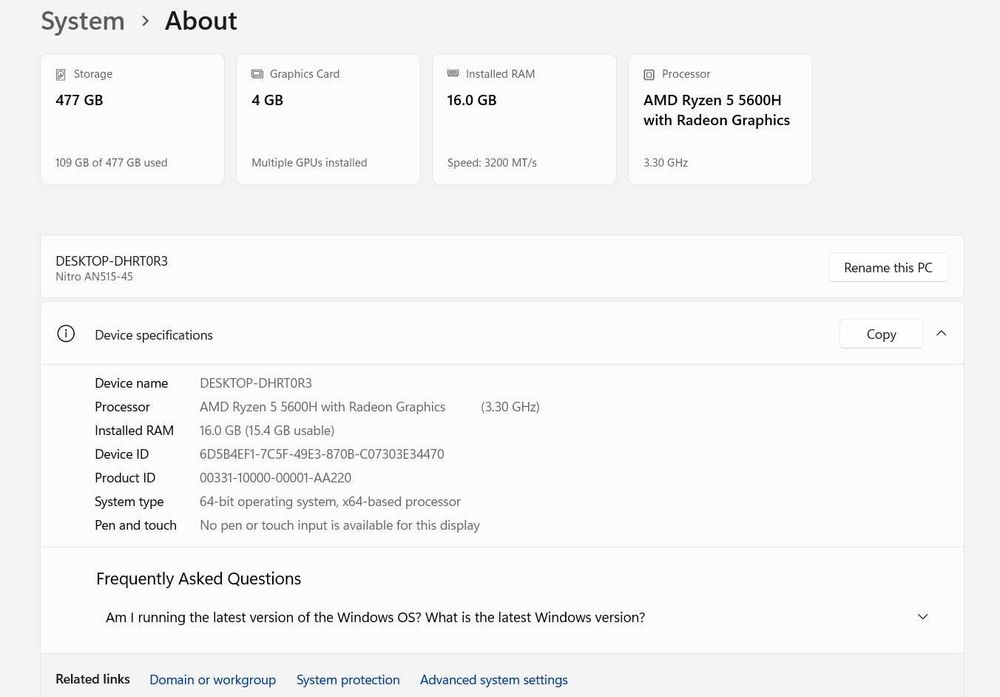The image size is (1000, 697).
Task: Click the DESKTOP-DHRT0R3 PC name header
Action: tap(112, 261)
